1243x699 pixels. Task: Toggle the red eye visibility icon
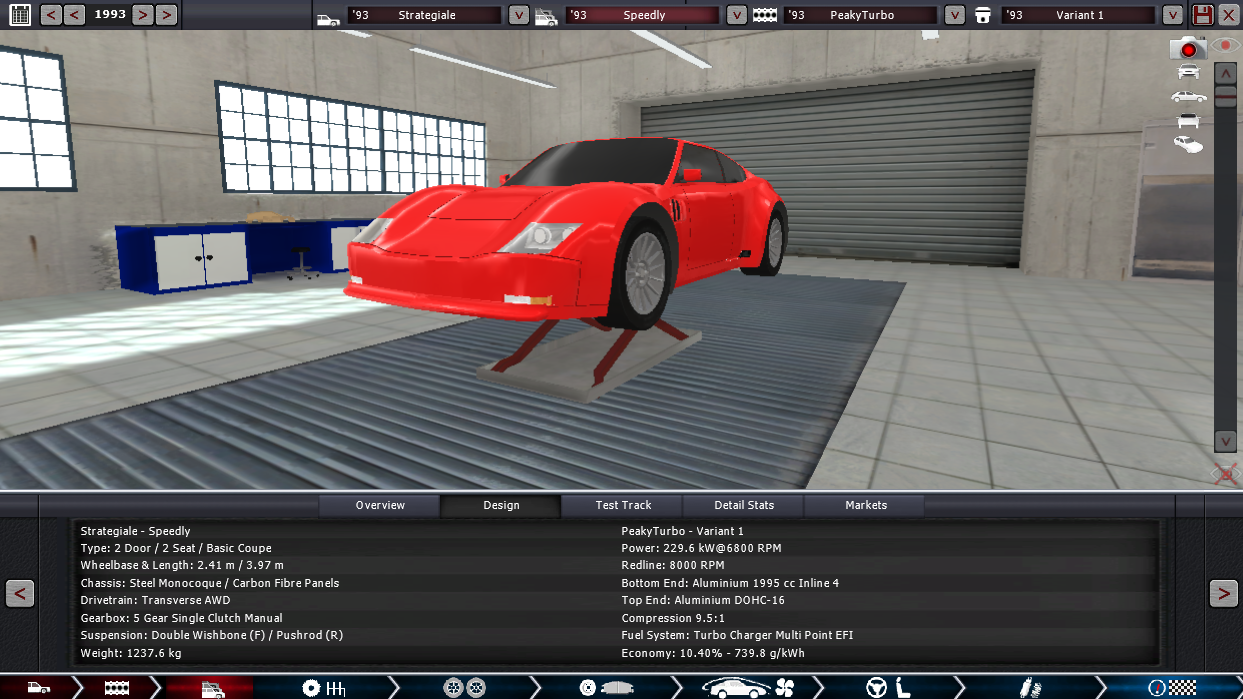[x=1225, y=47]
